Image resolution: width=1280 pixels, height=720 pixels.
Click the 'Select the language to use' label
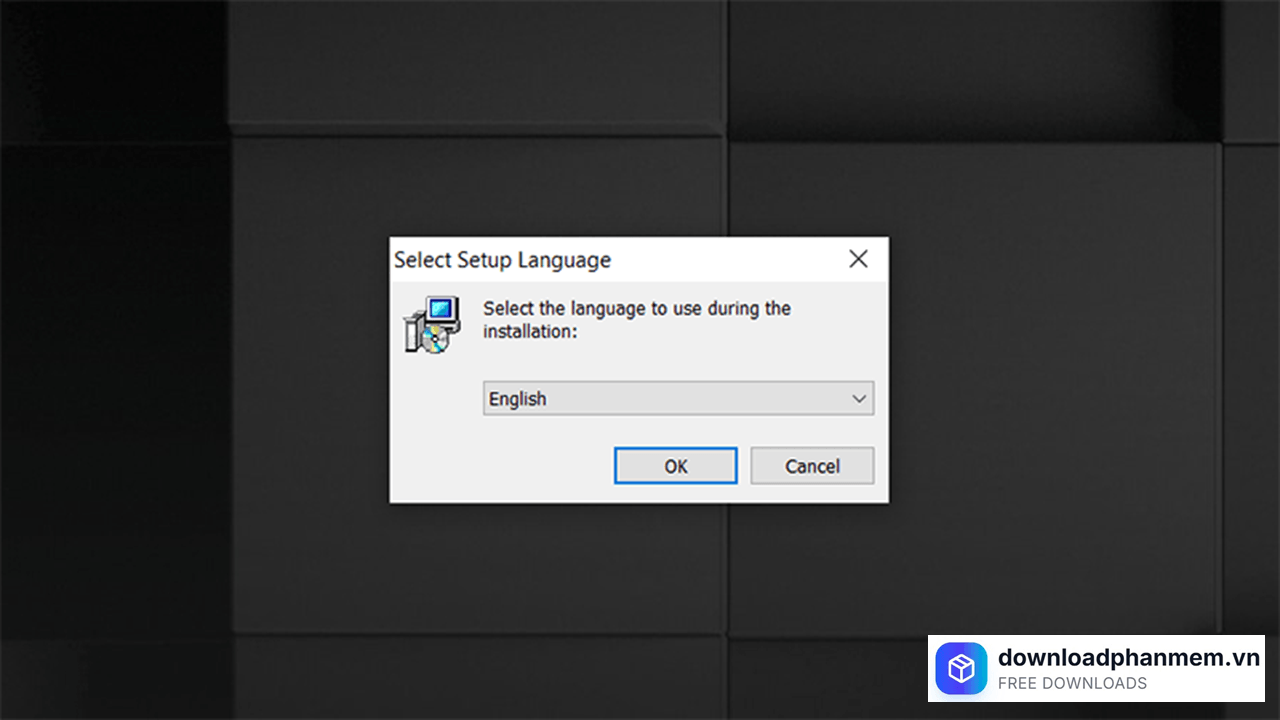pyautogui.click(x=636, y=308)
